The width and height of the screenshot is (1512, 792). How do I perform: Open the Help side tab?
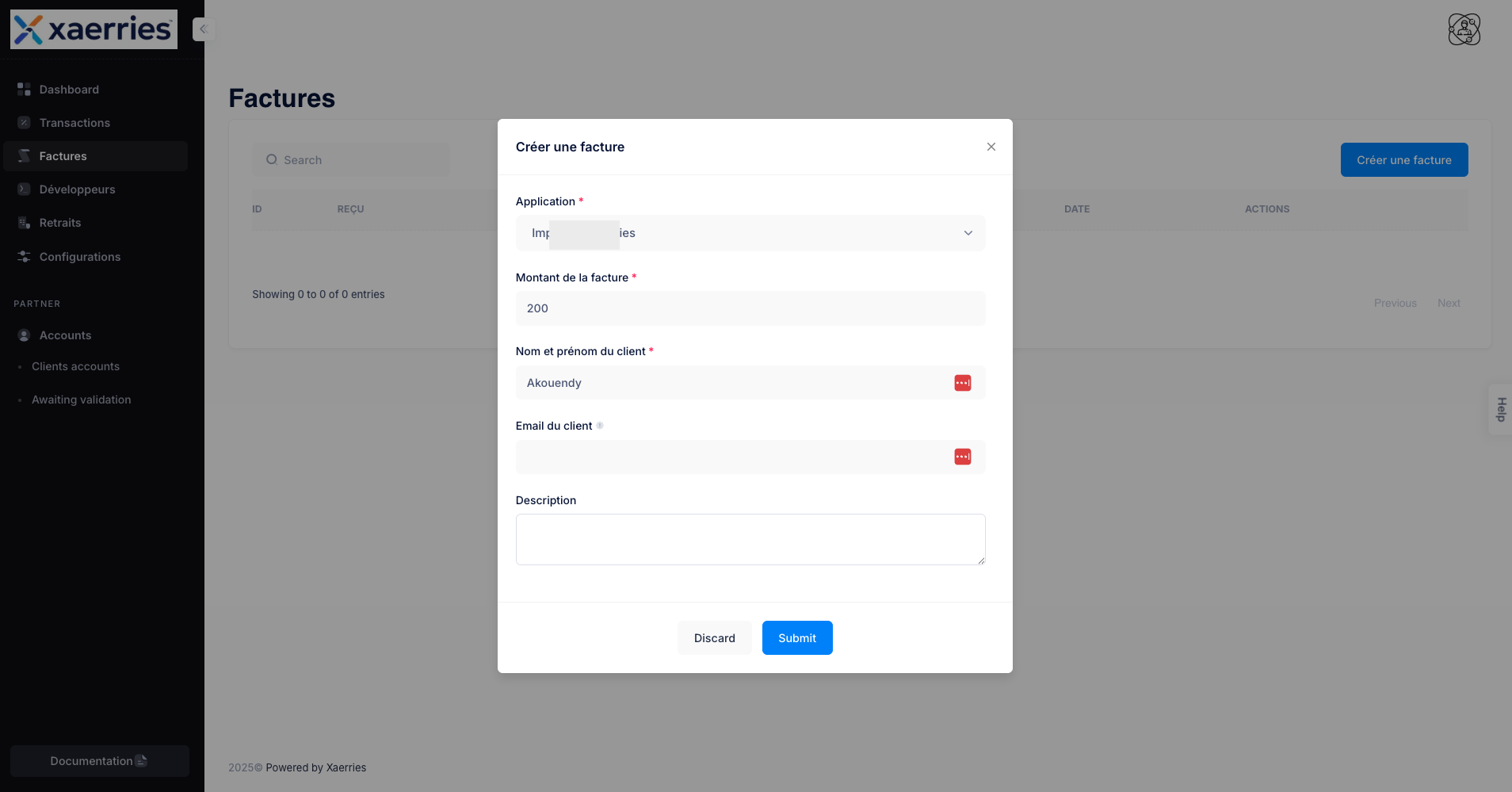(x=1500, y=409)
